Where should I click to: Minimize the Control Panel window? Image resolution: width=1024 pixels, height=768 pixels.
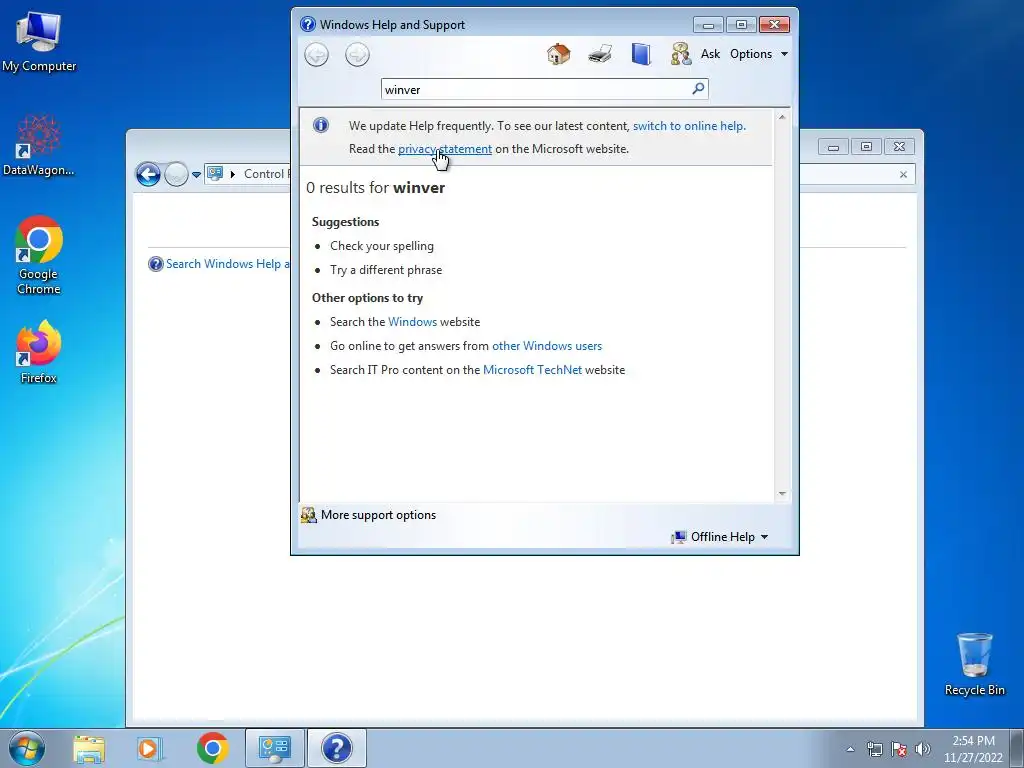833,147
